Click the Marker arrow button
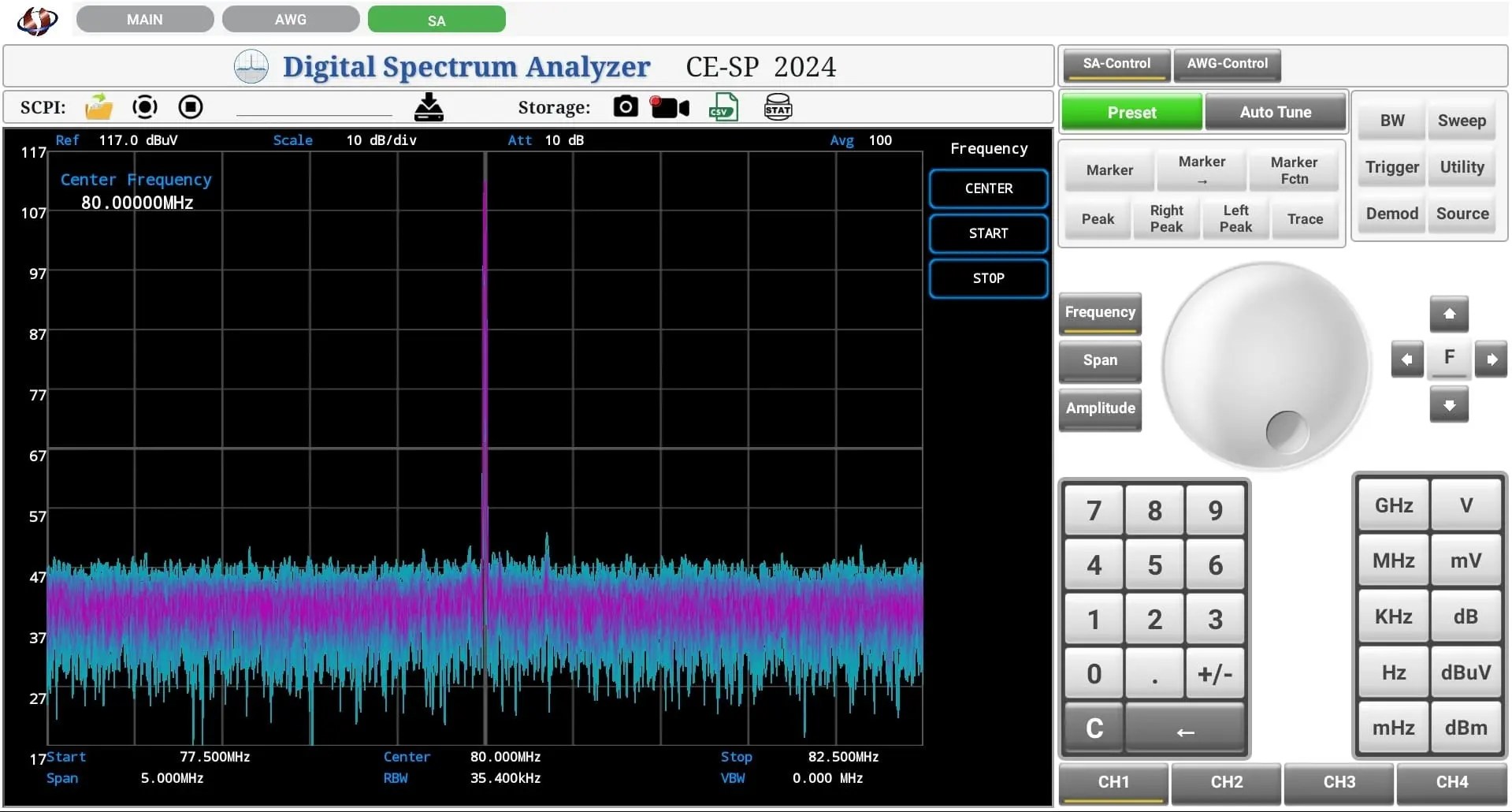This screenshot has width=1512, height=812. tap(1202, 170)
